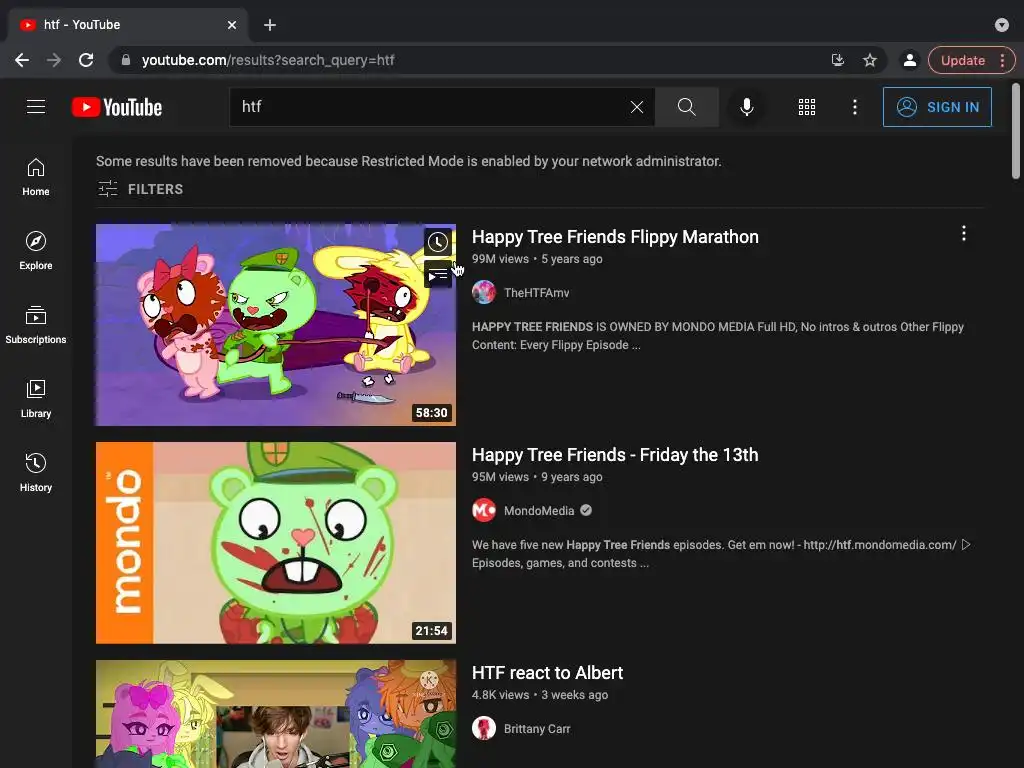Click the page vertical scrollbar

tap(1016, 131)
